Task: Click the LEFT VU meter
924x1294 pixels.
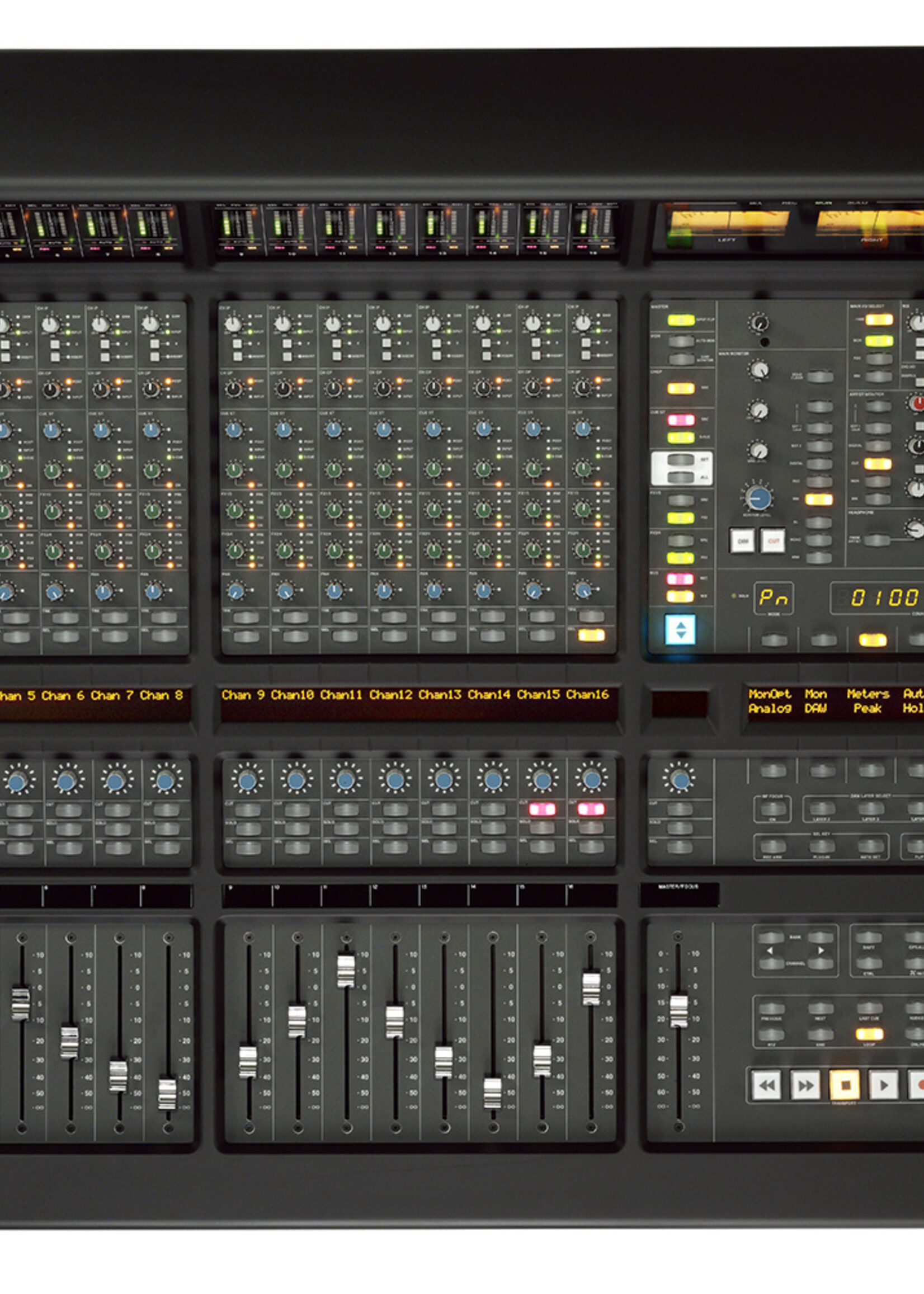Action: click(728, 224)
